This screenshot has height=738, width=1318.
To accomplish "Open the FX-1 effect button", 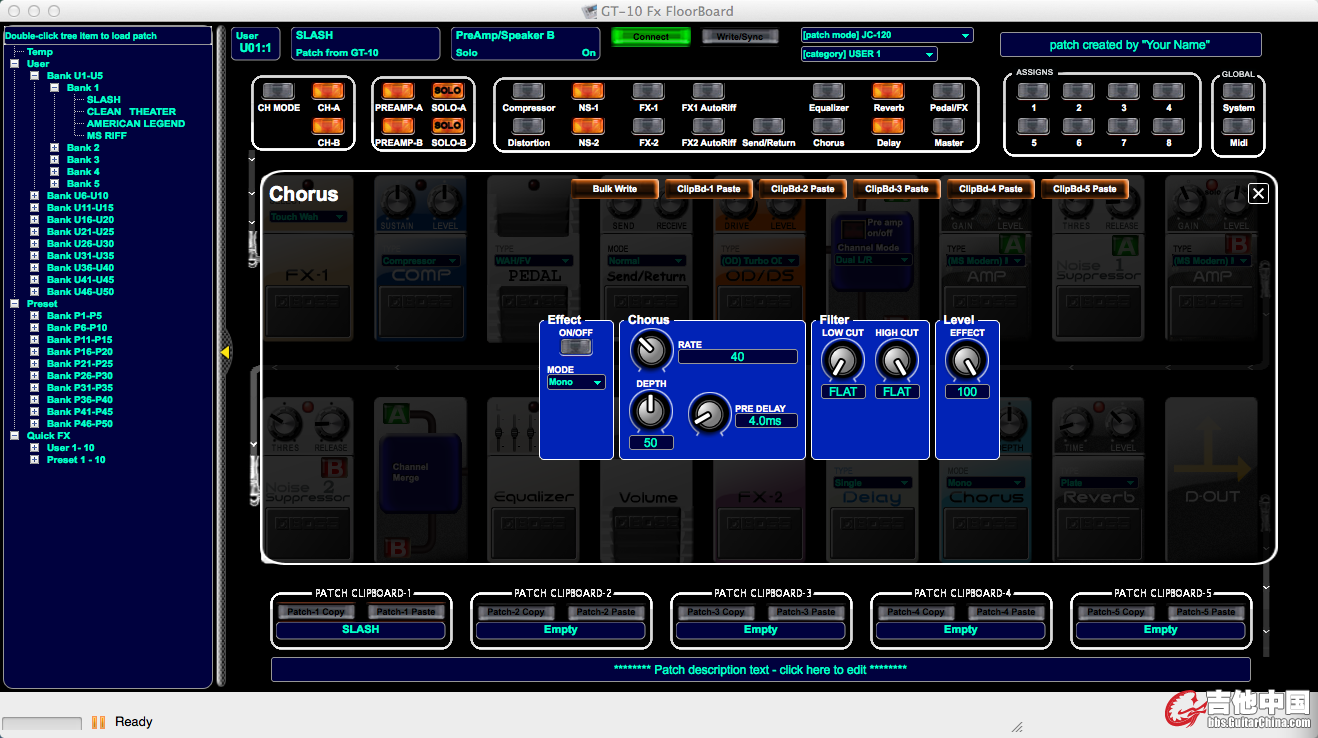I will tap(648, 92).
